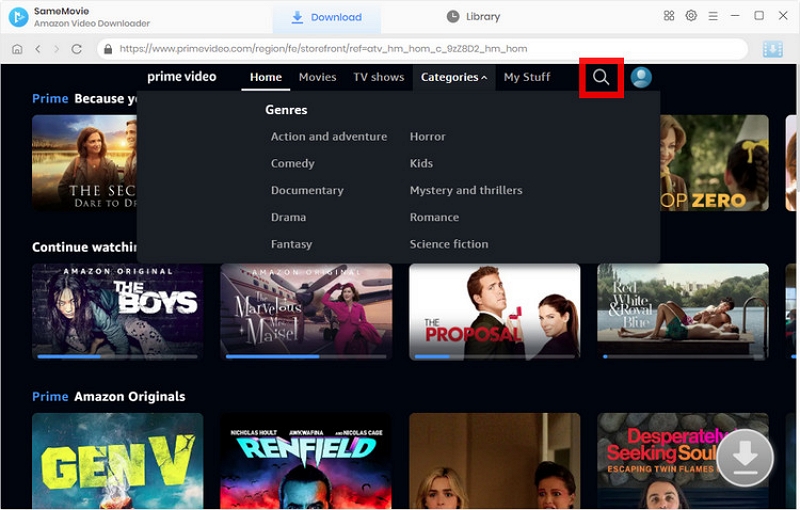The image size is (800, 510).
Task: Navigate back with the left arrow
Action: pos(38,49)
